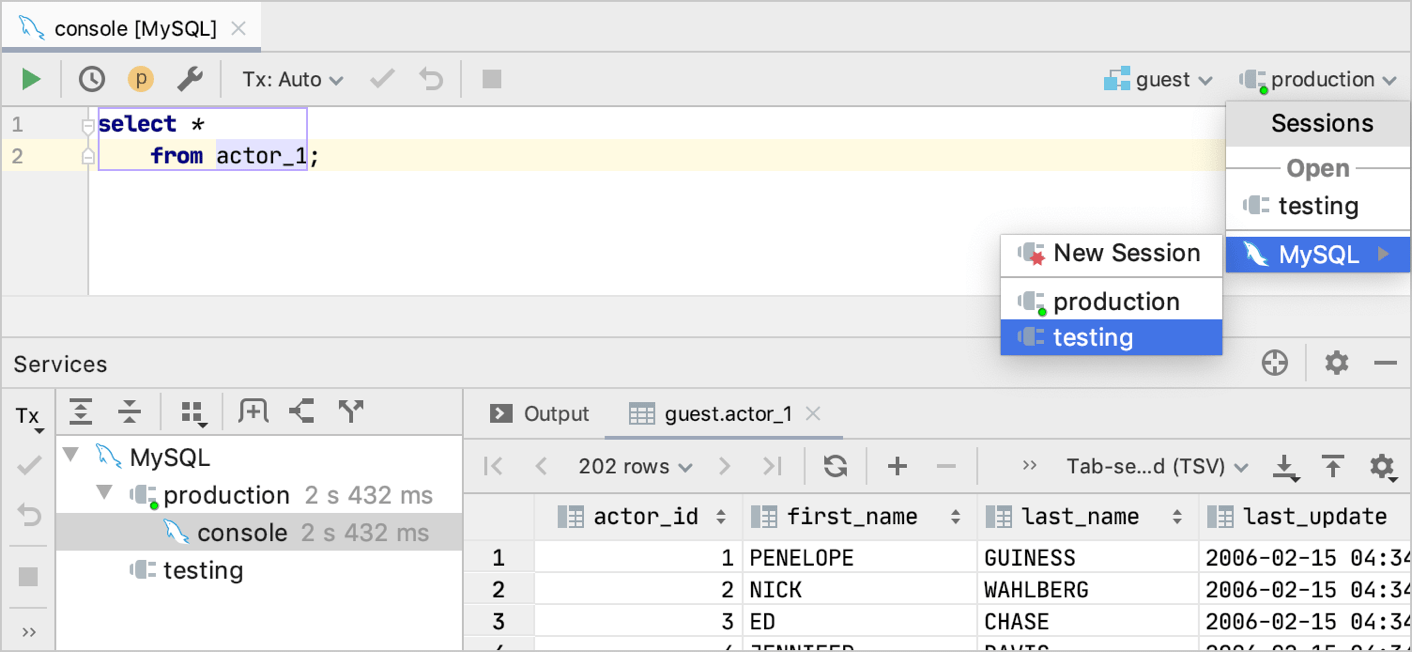The width and height of the screenshot is (1412, 652).
Task: Click the Expand All icon in Services
Action: [80, 411]
